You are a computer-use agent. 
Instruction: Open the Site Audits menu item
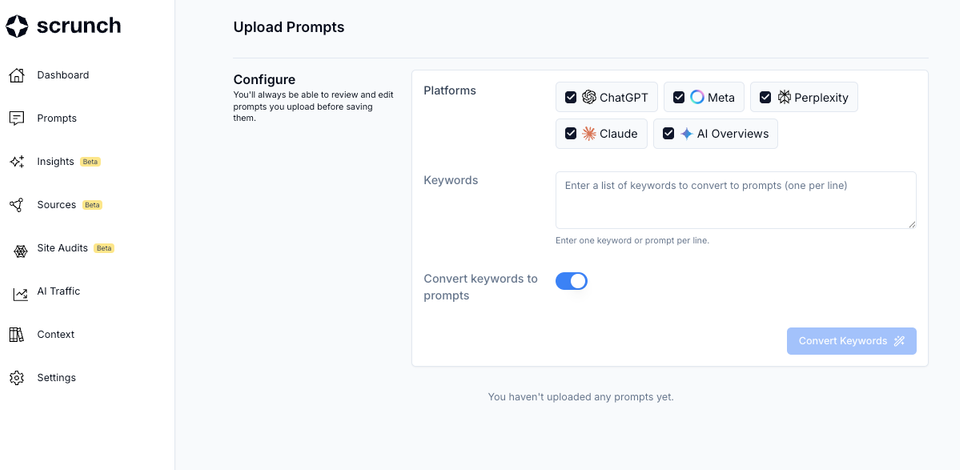pos(62,248)
